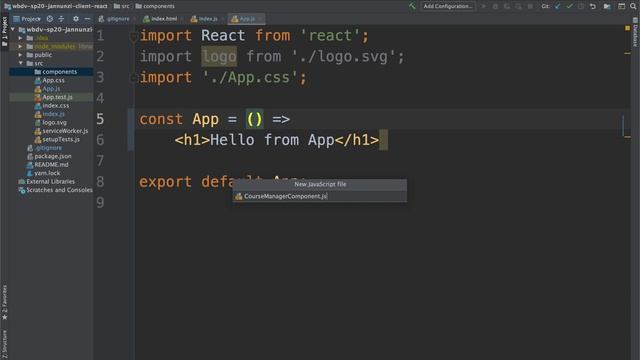Open index.css in project tree

(x=51, y=106)
